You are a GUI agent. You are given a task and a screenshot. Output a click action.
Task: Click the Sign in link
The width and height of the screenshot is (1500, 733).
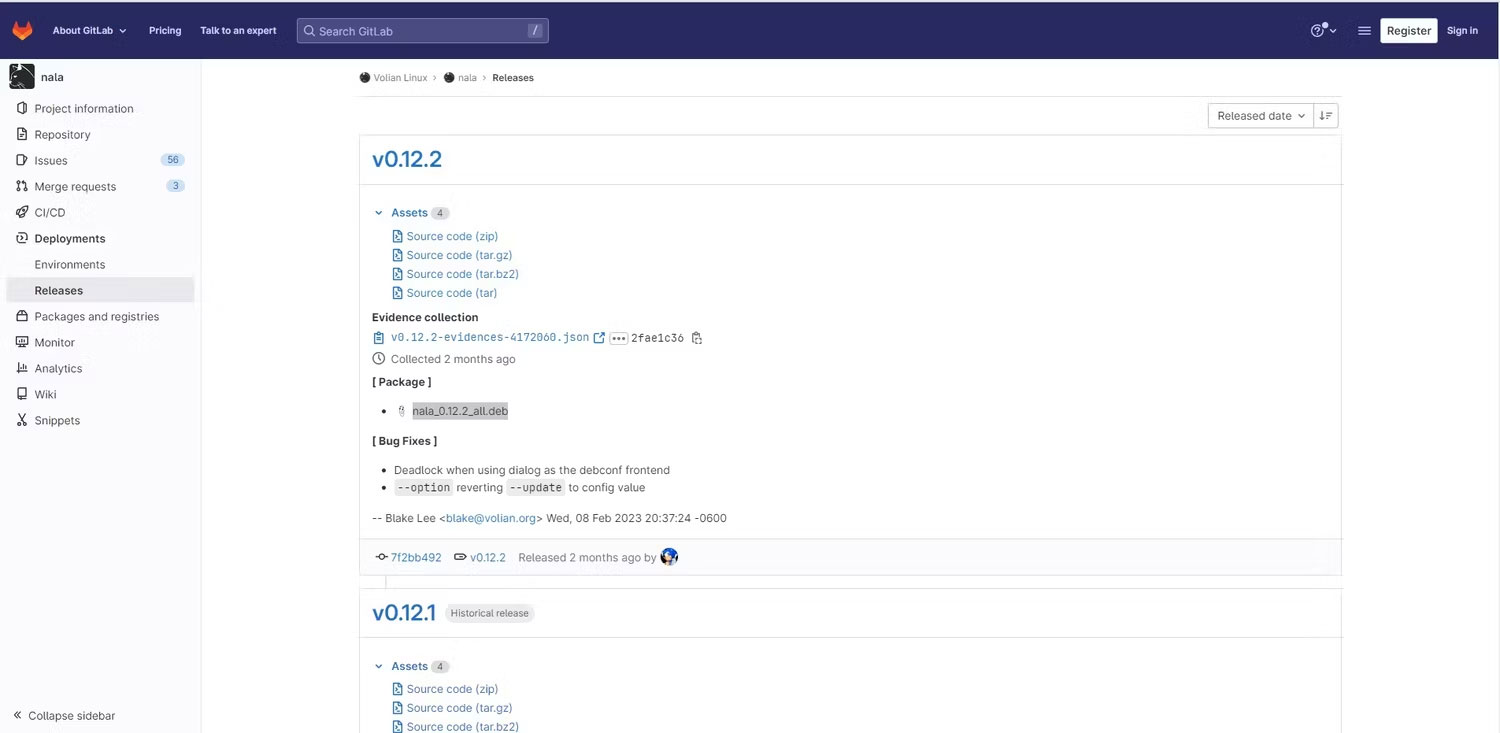pos(1462,30)
